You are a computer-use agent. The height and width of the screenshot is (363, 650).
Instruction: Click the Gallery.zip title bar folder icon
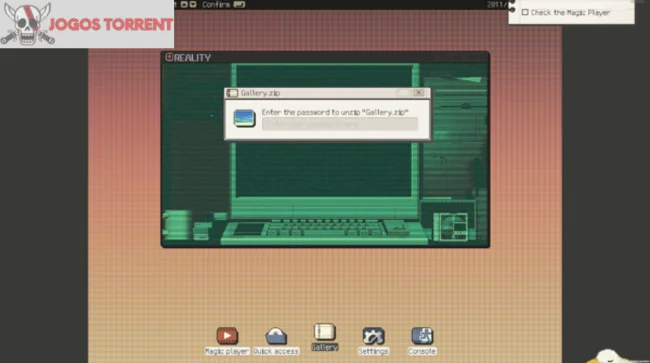[x=232, y=93]
